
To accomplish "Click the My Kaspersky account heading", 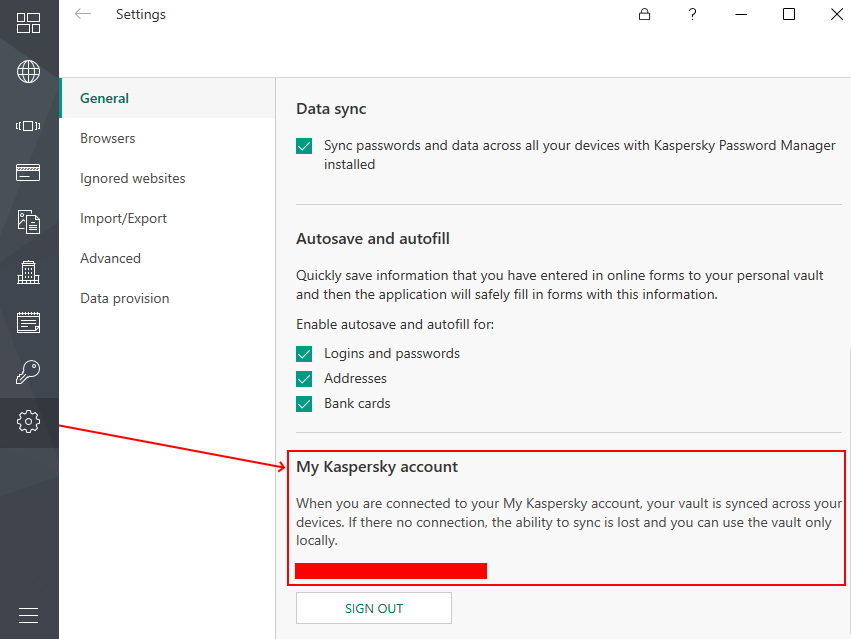I will pos(377,467).
